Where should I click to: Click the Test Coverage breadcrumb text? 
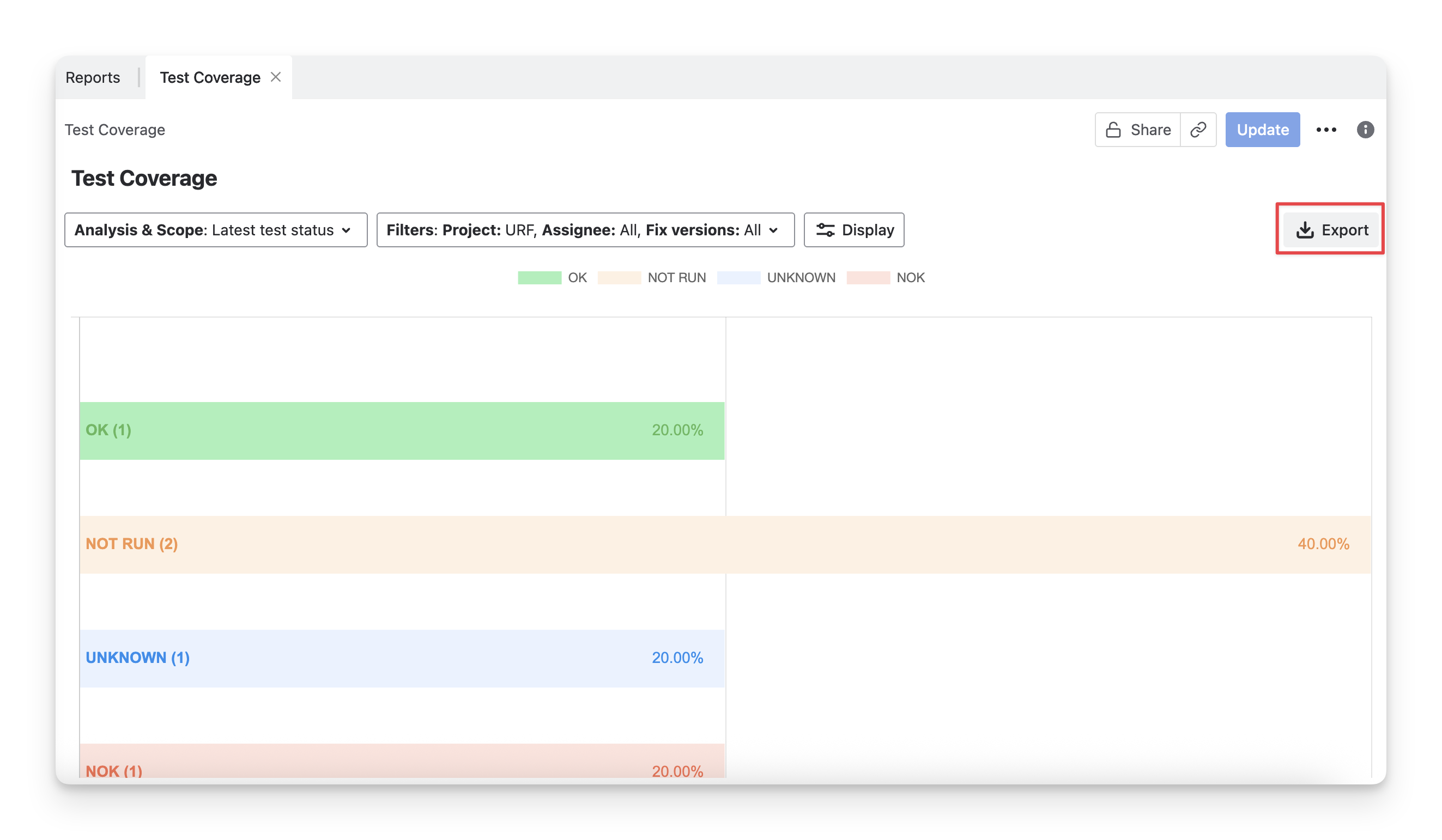114,130
